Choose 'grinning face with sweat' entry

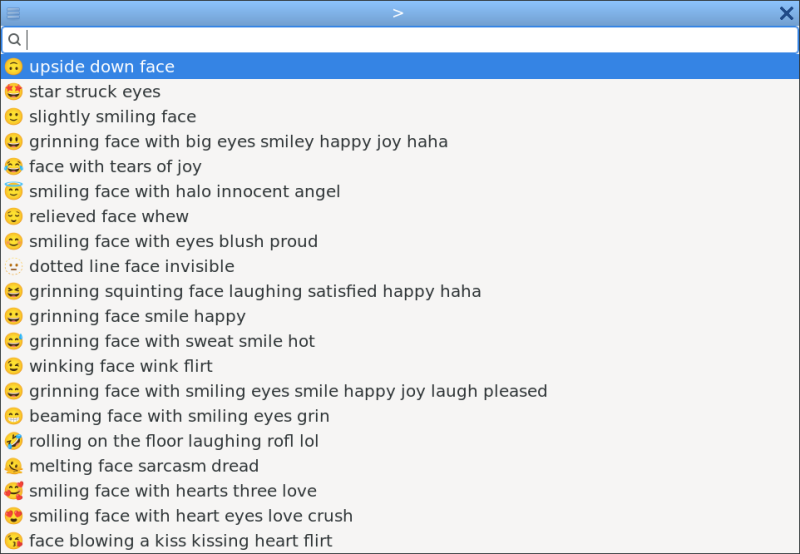point(172,342)
